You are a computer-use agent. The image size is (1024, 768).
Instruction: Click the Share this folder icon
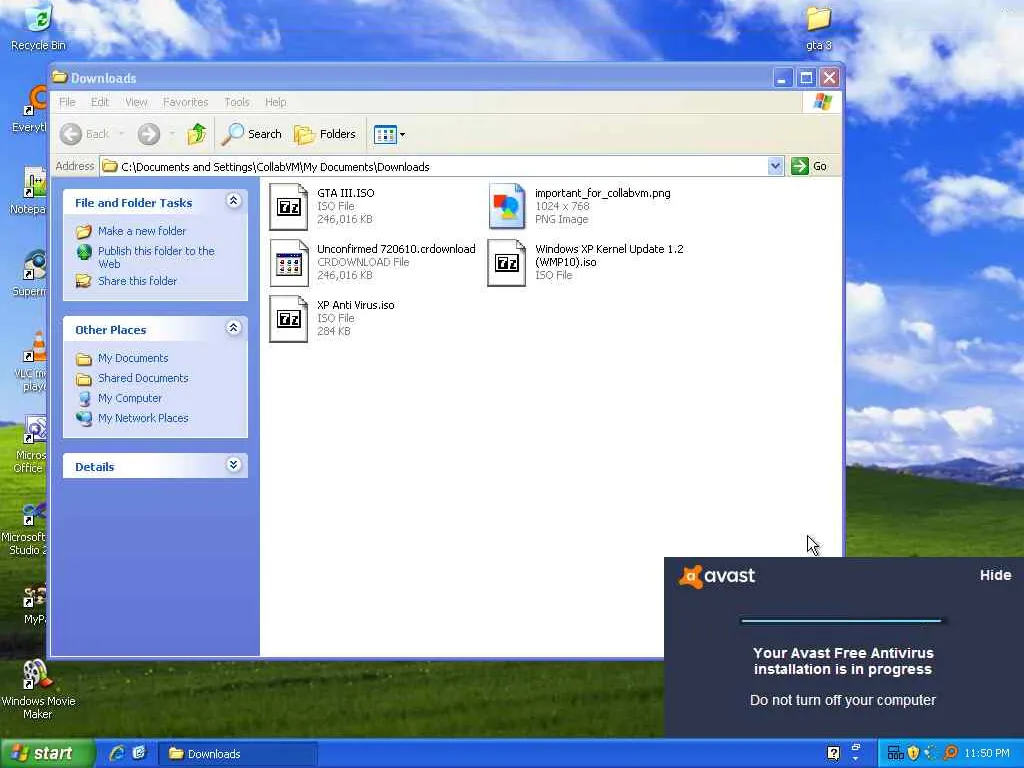[84, 281]
